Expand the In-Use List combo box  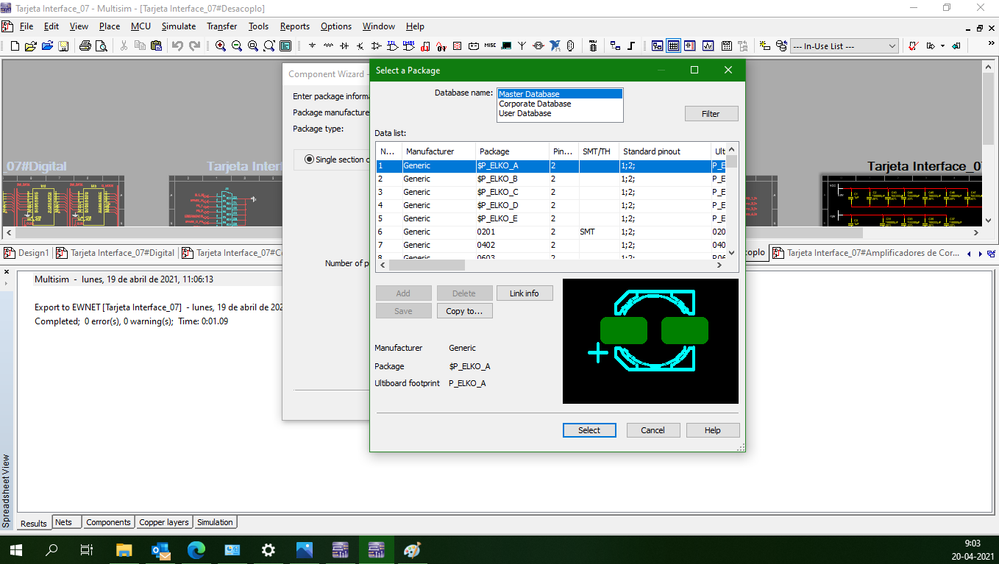coord(844,46)
